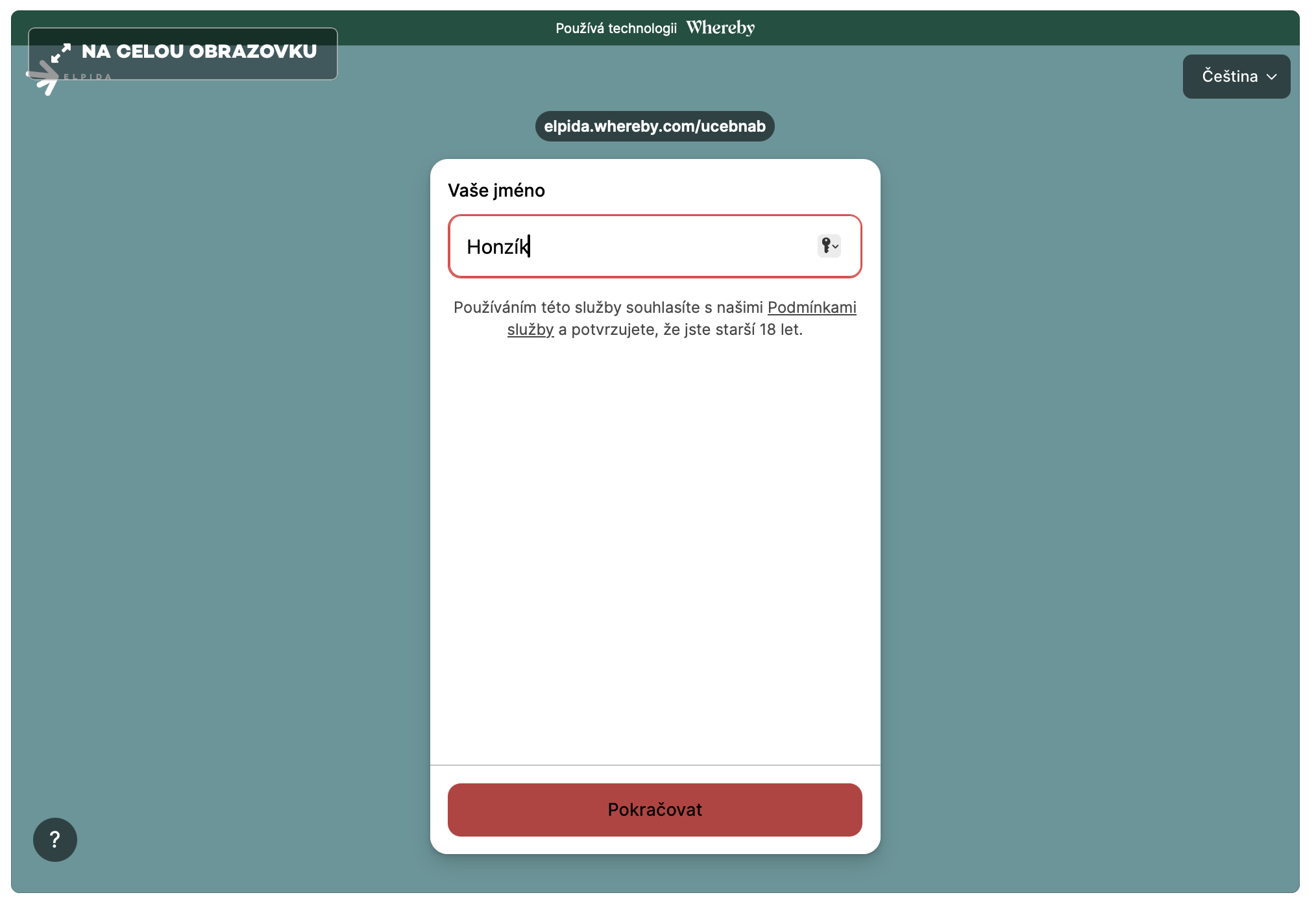Click the chevron beside Čeština
Viewport: 1316px width, 906px height.
(1272, 77)
